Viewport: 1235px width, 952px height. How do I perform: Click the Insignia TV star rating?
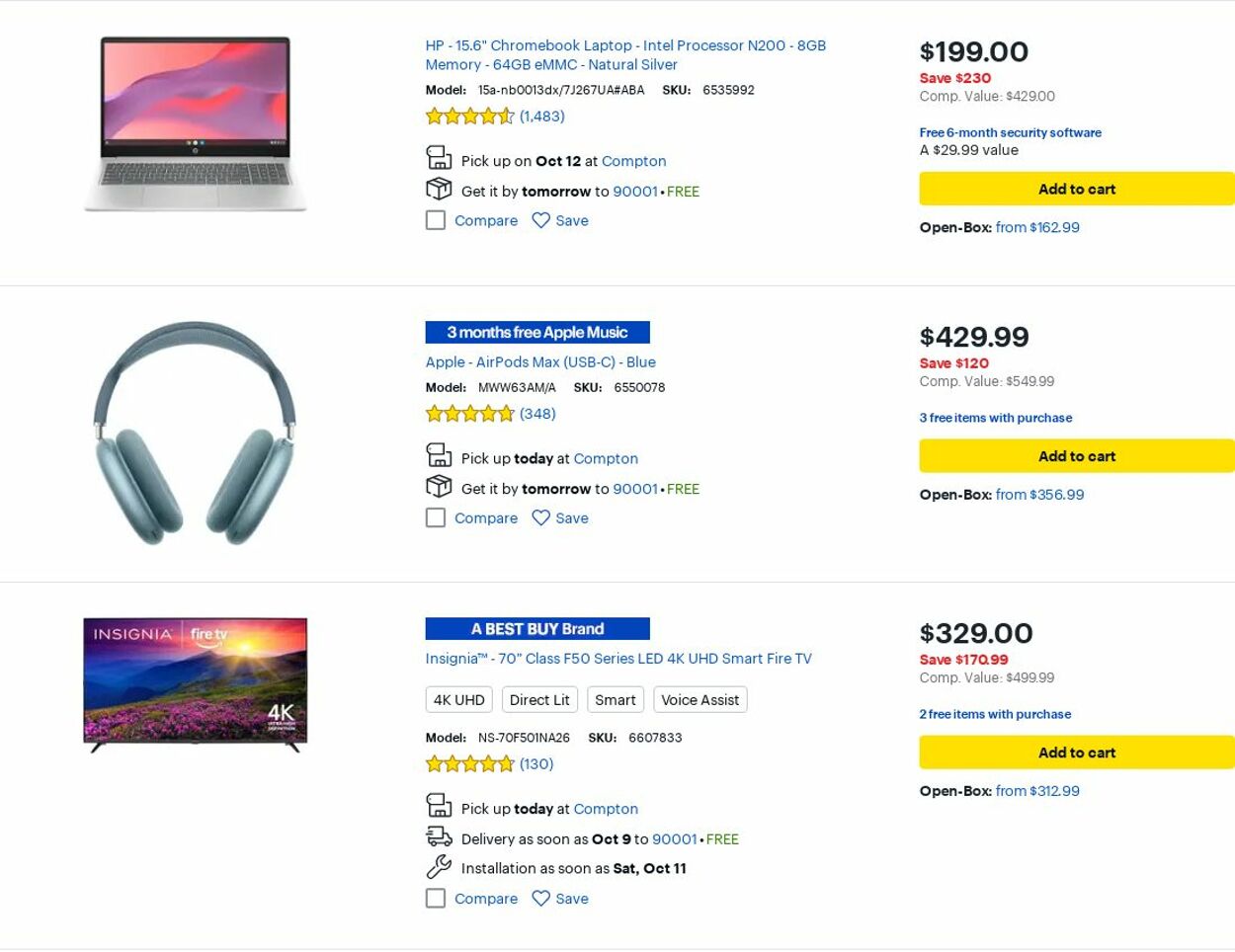470,763
